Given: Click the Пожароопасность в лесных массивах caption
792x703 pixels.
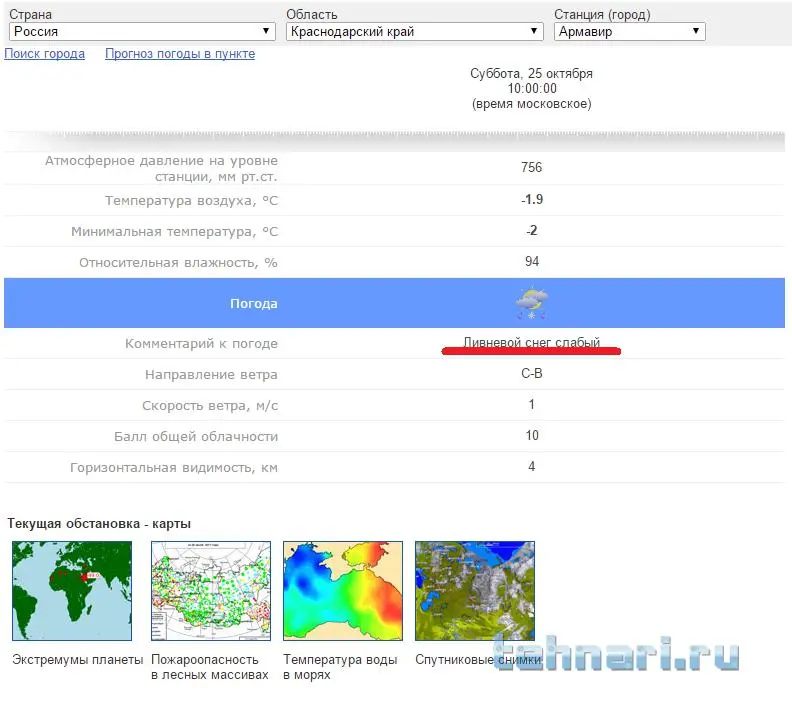Looking at the screenshot, I should [x=209, y=667].
